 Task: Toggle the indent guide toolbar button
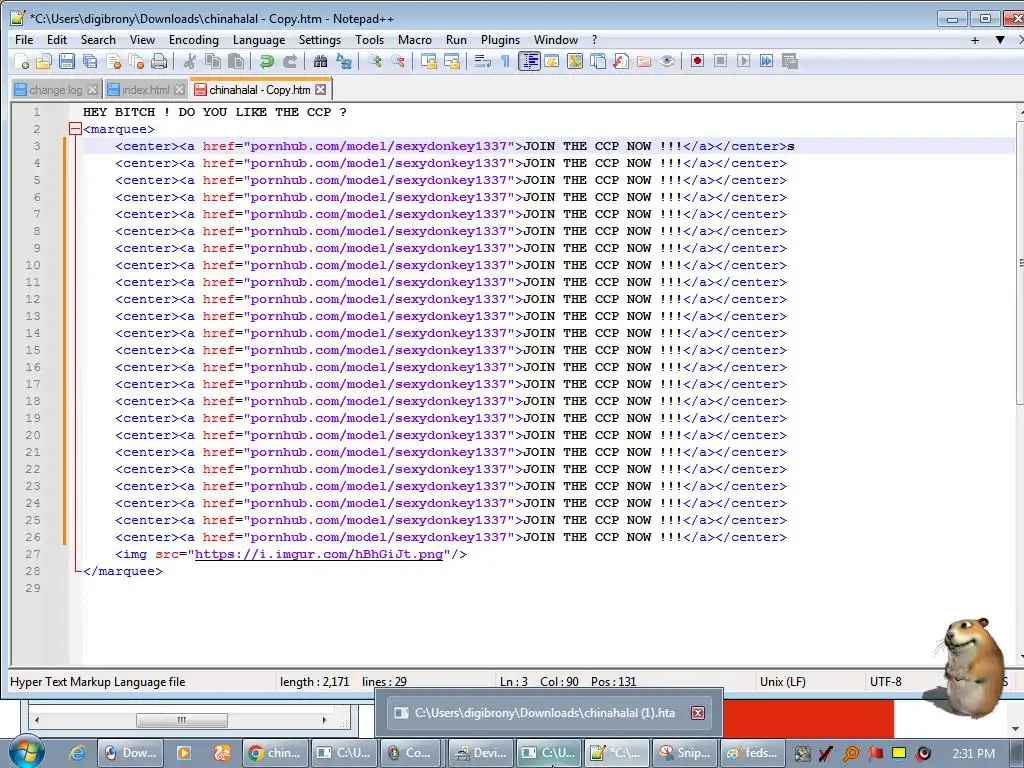(530, 61)
